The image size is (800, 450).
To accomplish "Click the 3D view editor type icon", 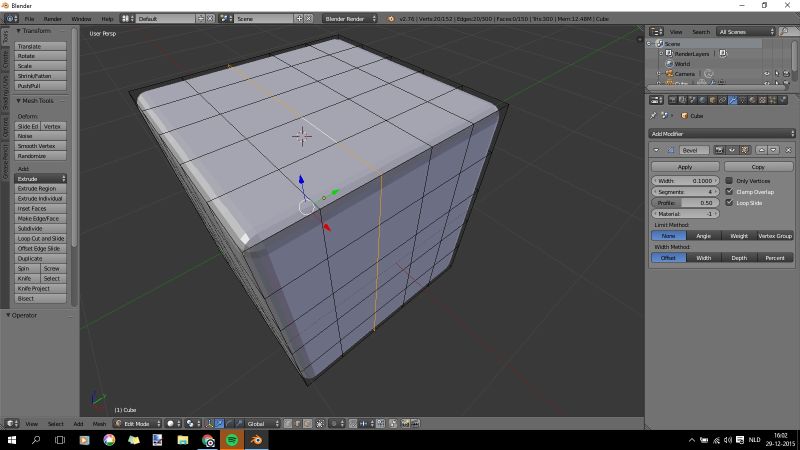I will (x=12, y=423).
